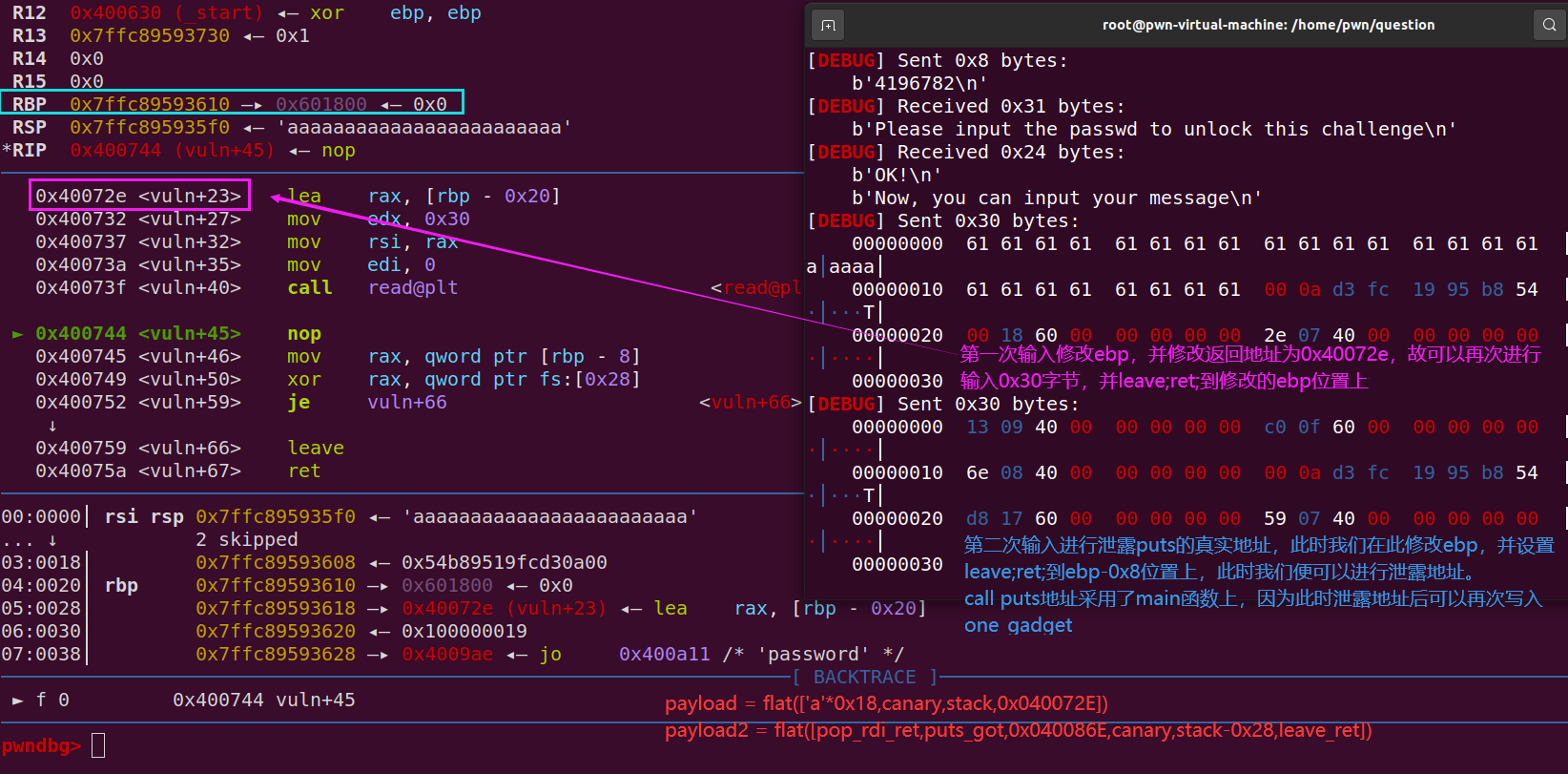Viewport: 1568px width, 774px height.
Task: Select the R14 register line
Action: [58, 58]
